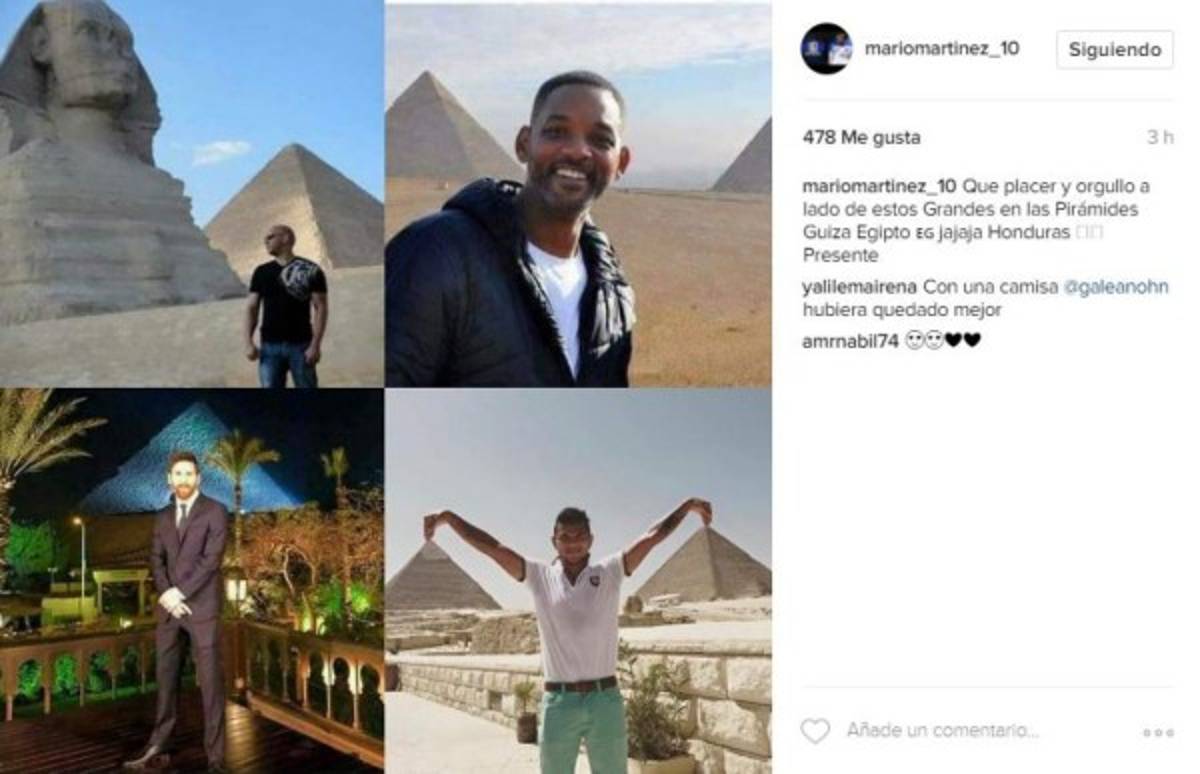Click the night pyramid suit photo
The height and width of the screenshot is (774, 1200).
[x=191, y=581]
